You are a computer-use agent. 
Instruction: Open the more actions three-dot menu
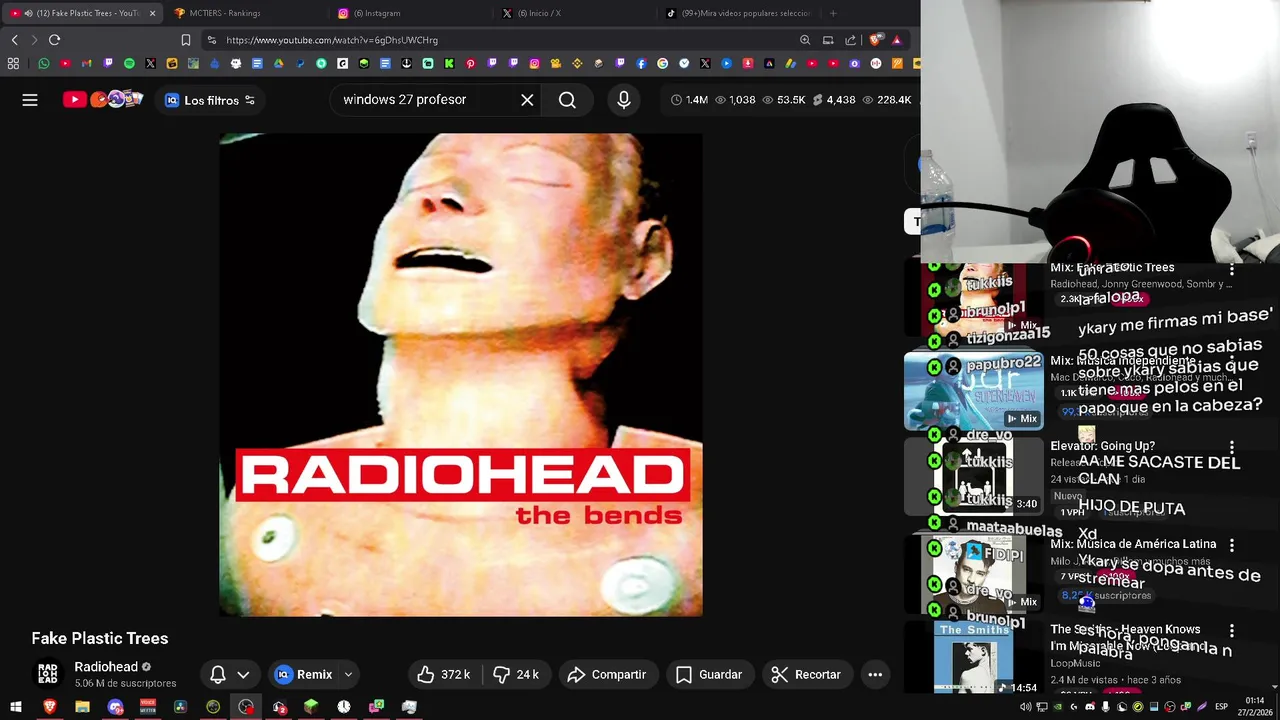pos(875,674)
